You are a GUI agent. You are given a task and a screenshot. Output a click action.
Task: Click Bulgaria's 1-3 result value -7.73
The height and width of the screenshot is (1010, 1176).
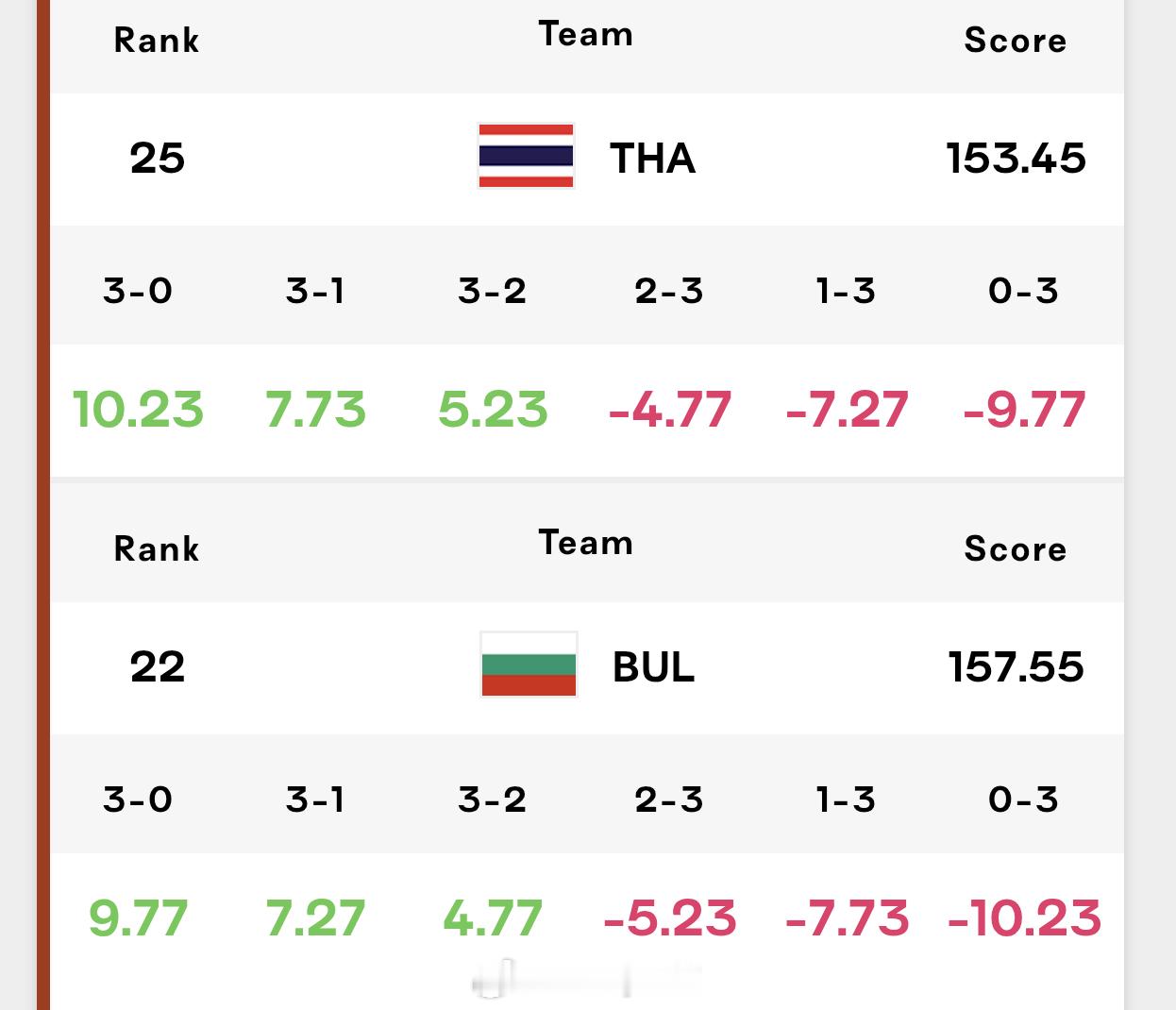847,918
